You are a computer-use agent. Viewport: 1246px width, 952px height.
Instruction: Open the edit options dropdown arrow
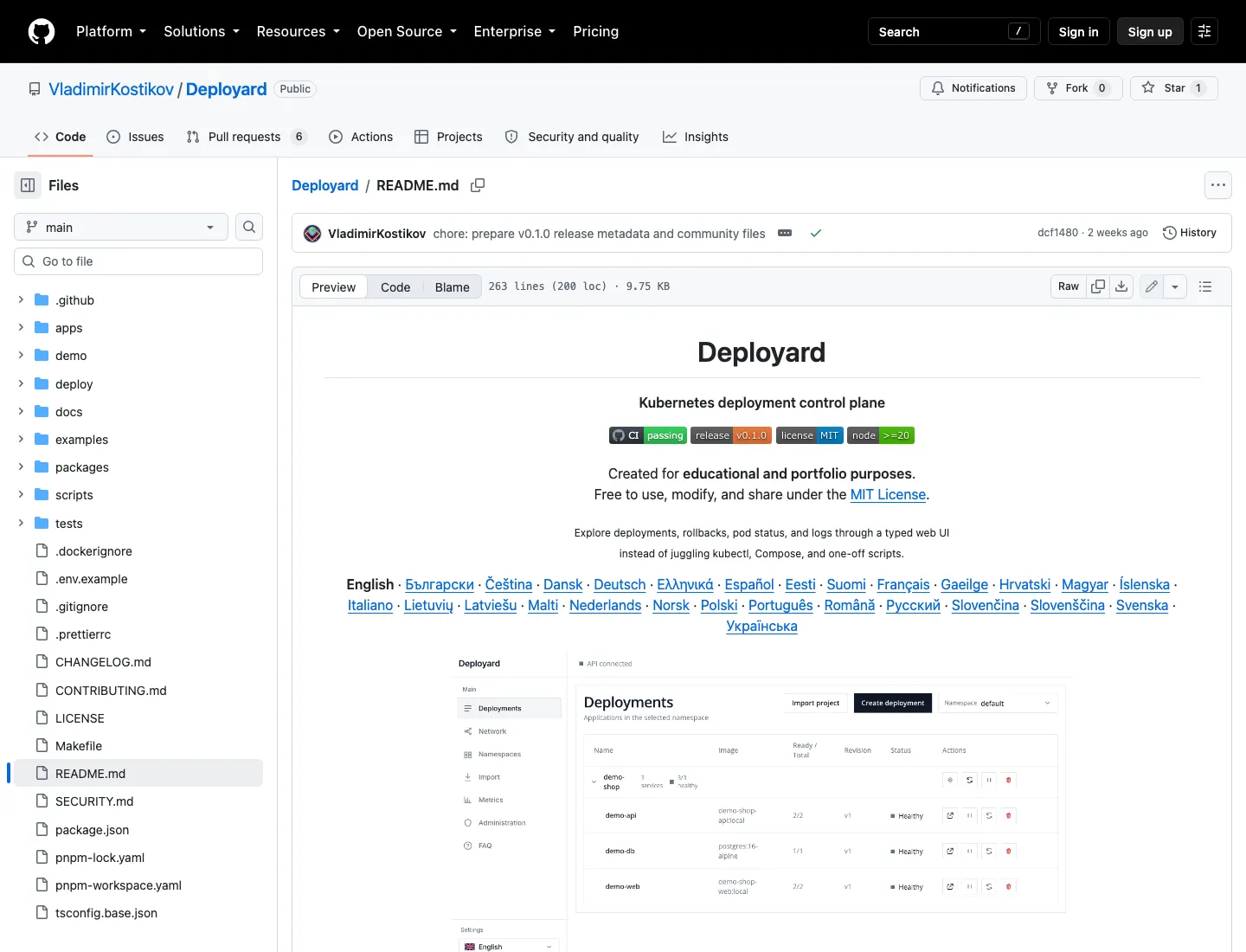1175,286
